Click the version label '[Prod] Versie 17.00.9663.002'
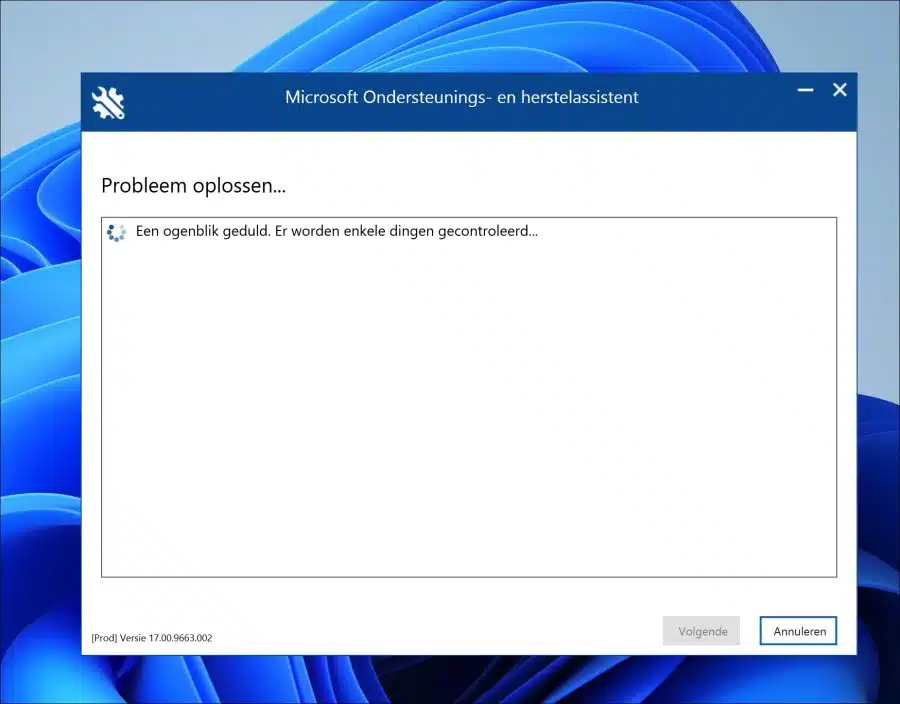900x704 pixels. [x=152, y=637]
